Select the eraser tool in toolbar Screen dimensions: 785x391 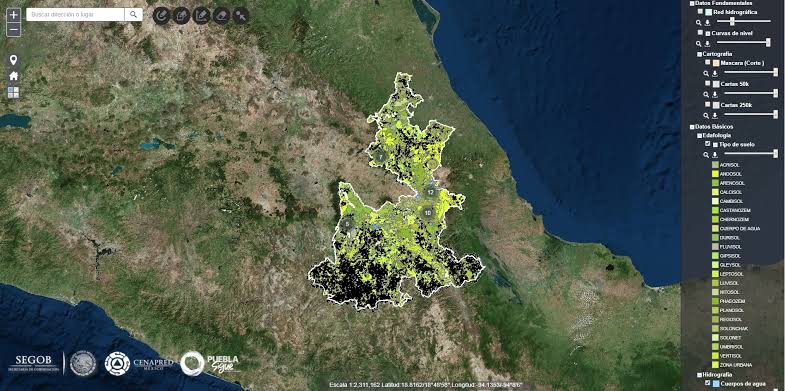(221, 16)
